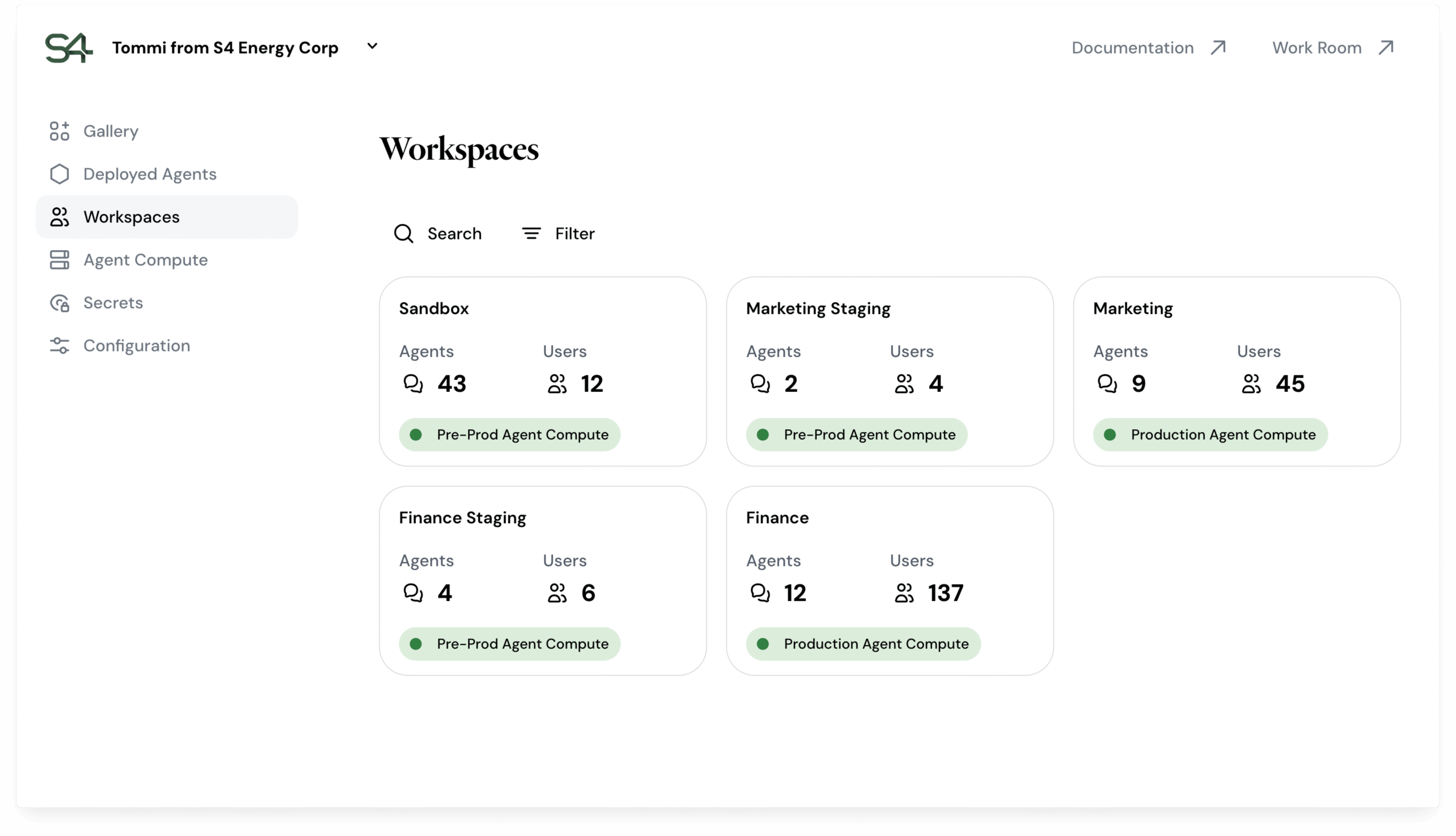Click the agent count 4 in Finance Staging
This screenshot has width=1456, height=836.
[x=444, y=593]
